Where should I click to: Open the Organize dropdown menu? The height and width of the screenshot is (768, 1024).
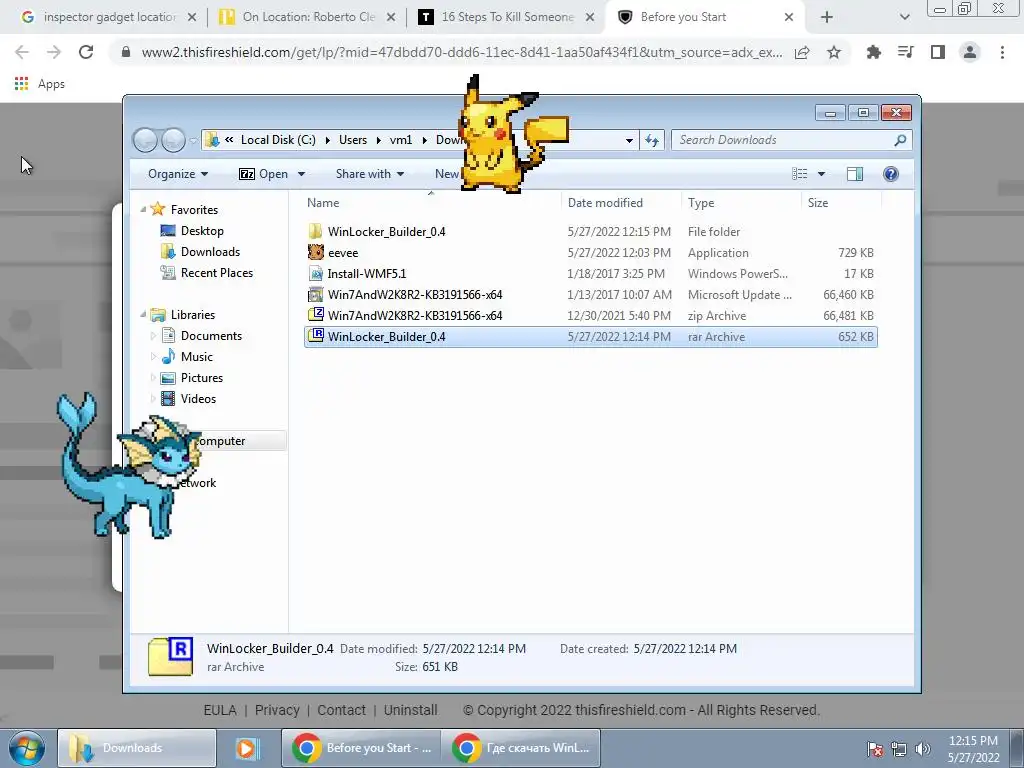click(178, 174)
